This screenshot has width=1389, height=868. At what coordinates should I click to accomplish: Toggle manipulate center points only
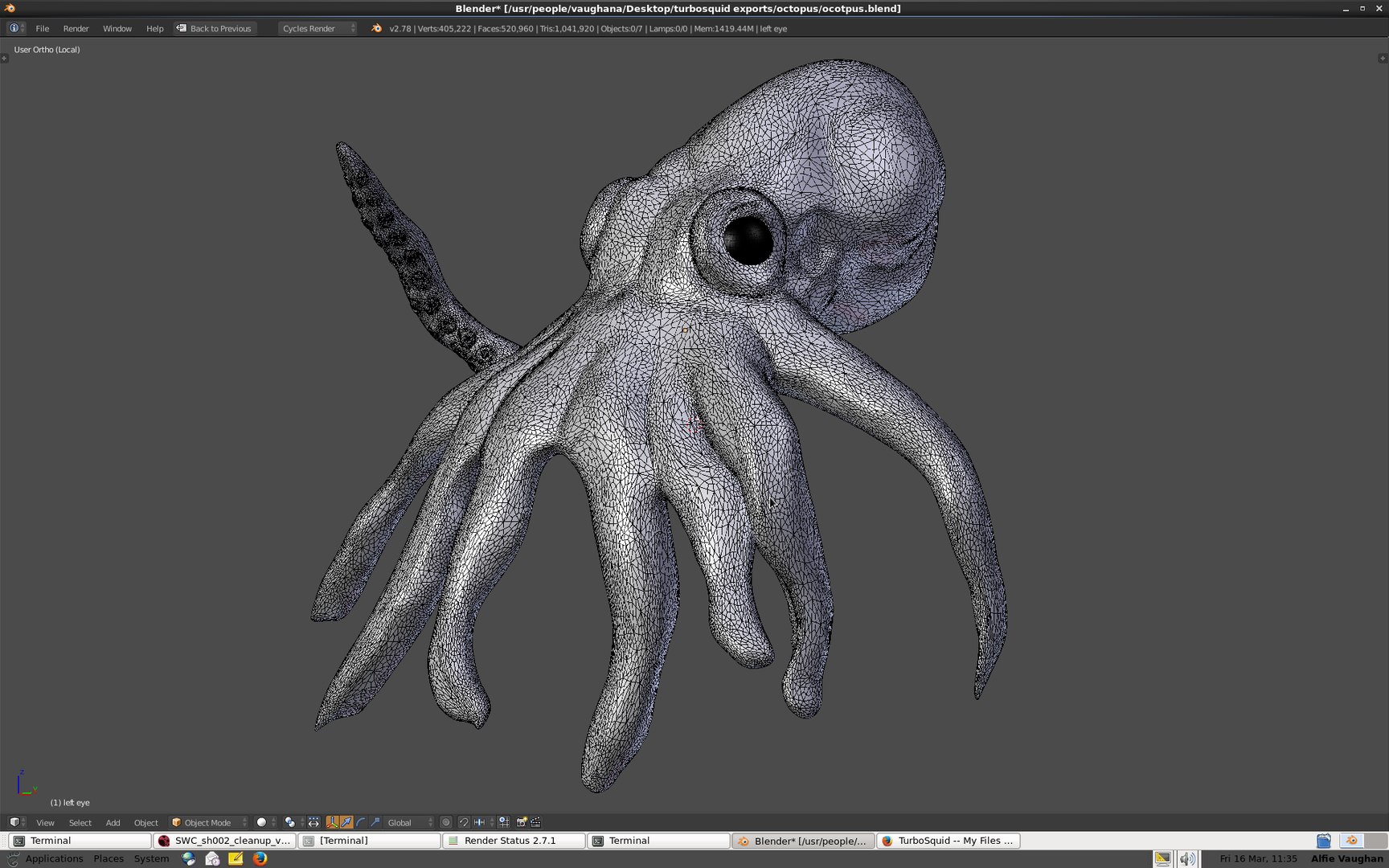[x=313, y=822]
